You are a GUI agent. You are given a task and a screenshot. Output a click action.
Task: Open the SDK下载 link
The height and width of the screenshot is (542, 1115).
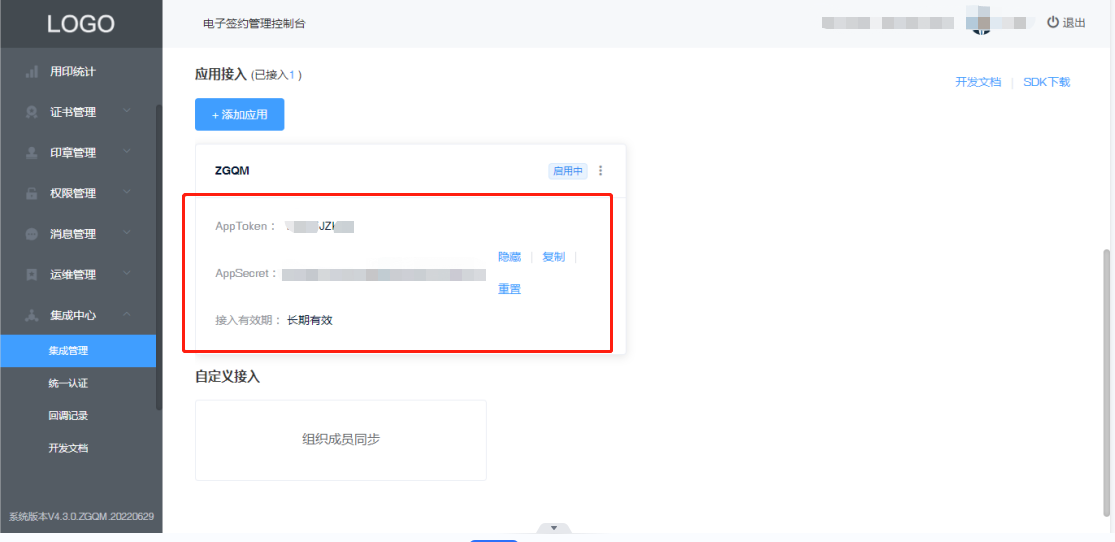pos(1046,83)
